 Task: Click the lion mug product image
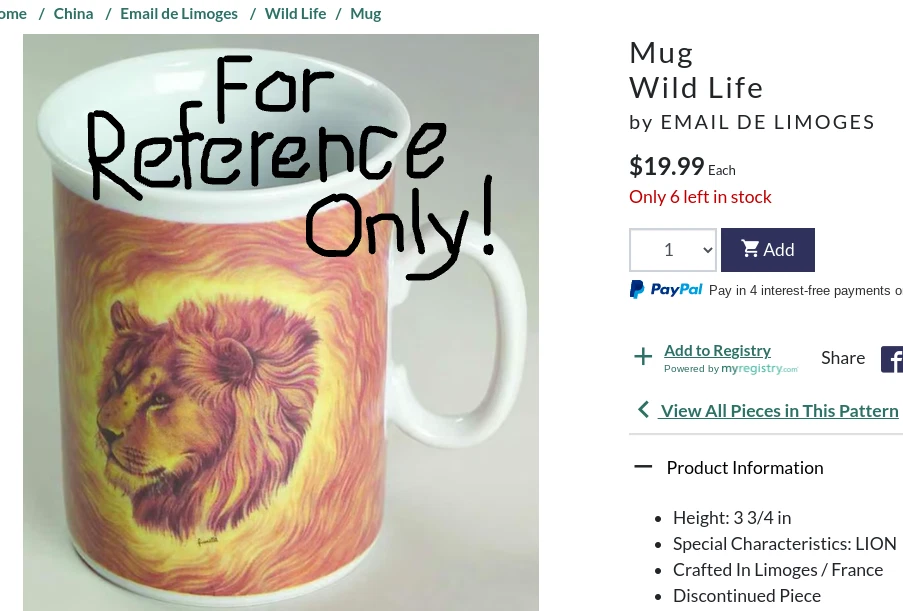(280, 400)
